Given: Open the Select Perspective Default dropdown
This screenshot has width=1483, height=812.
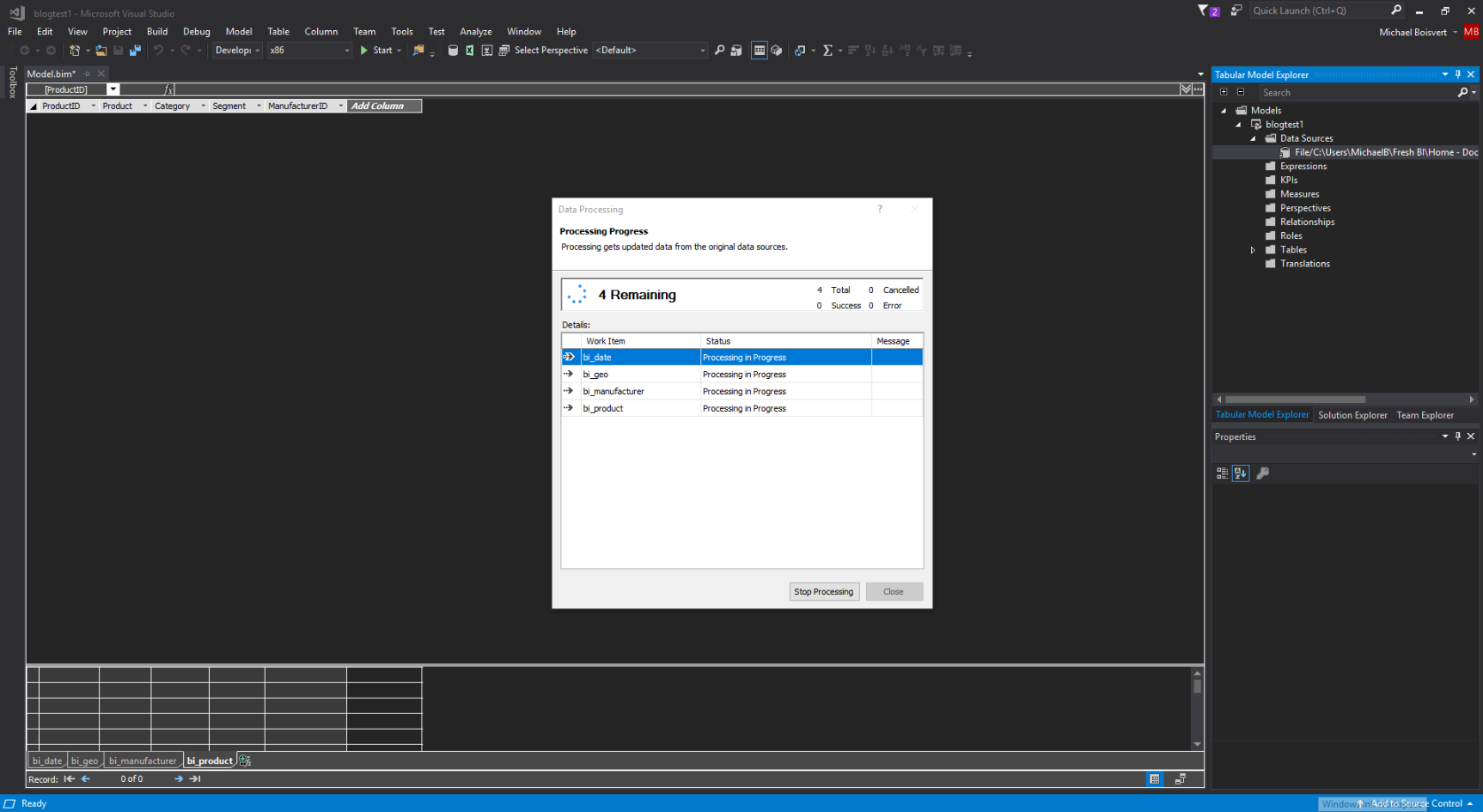Looking at the screenshot, I should tap(650, 51).
